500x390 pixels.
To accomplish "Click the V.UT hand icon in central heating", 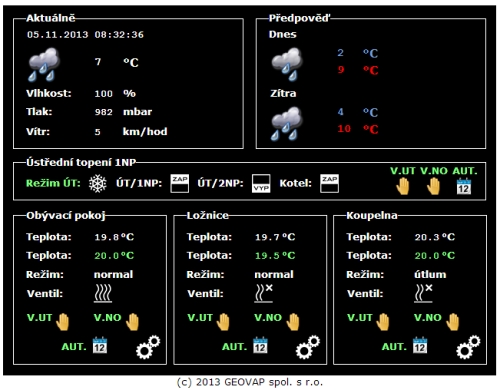I will [x=403, y=186].
